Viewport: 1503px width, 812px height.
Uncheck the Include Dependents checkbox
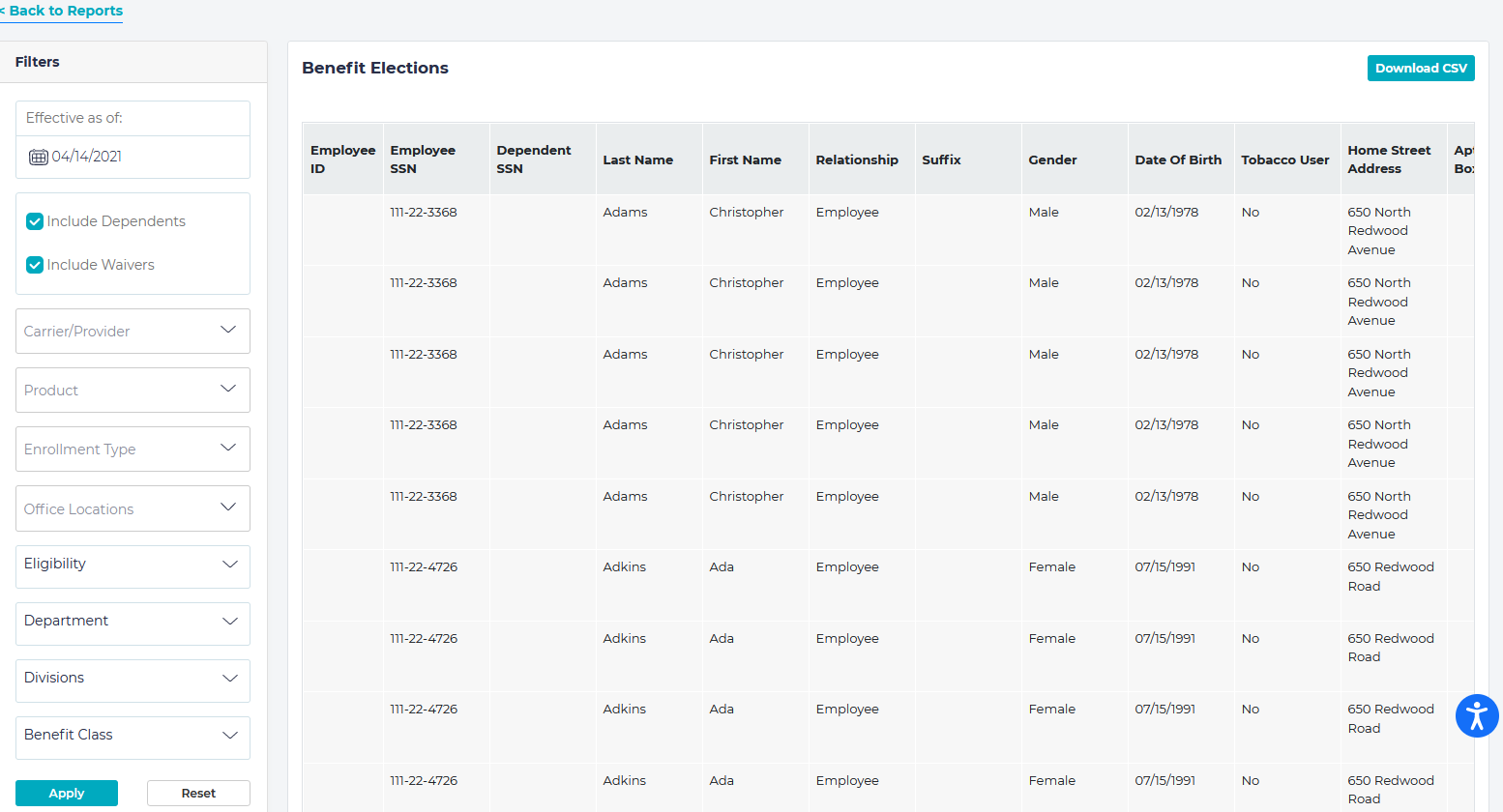point(35,221)
